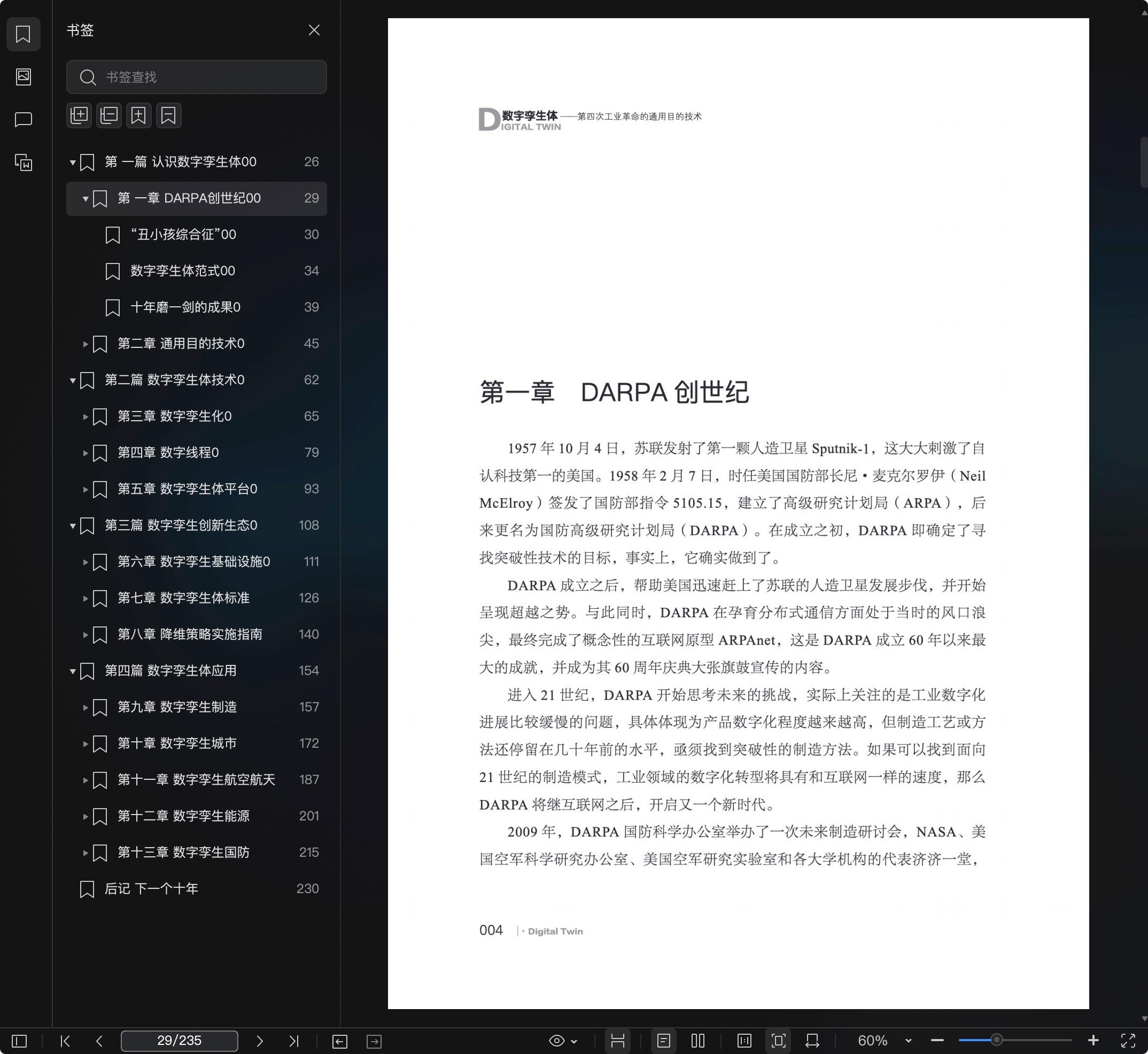Viewport: 1148px width, 1054px height.
Task: Go to next page arrow
Action: click(260, 1041)
